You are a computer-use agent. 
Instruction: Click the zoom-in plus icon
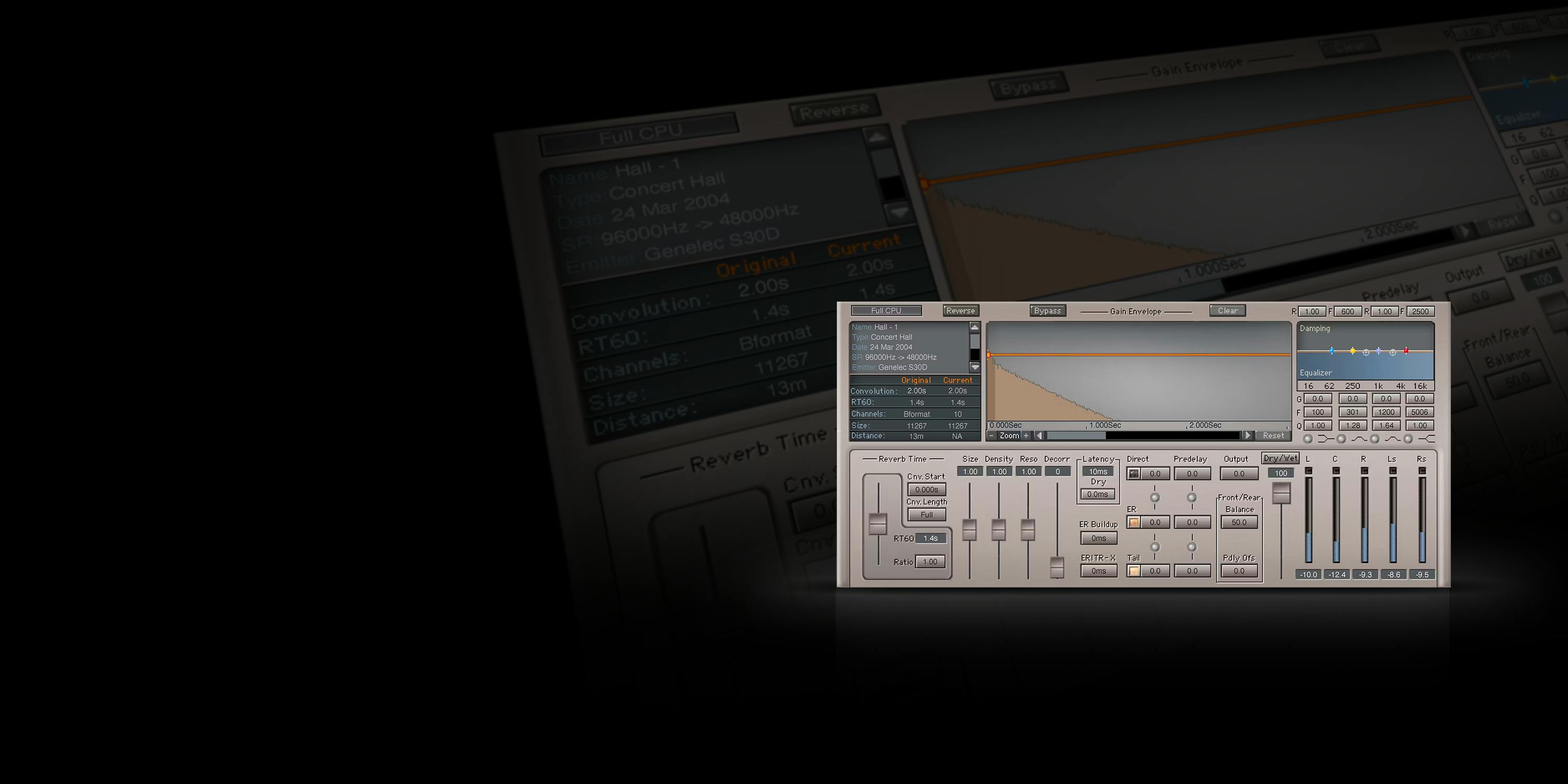[x=1025, y=436]
